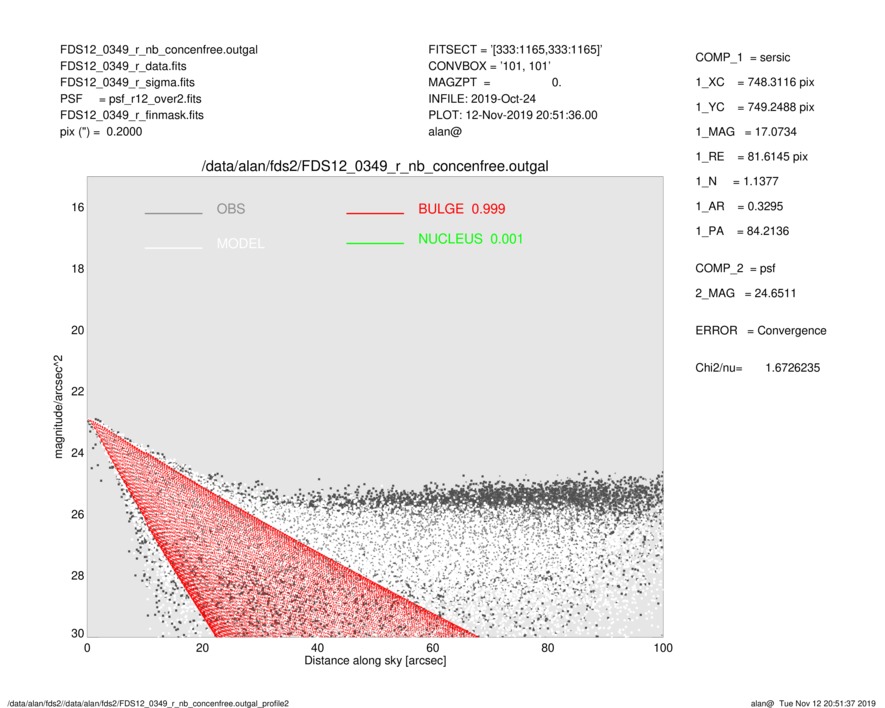Select the FDS12_0349_r_data.fits line

coord(123,66)
